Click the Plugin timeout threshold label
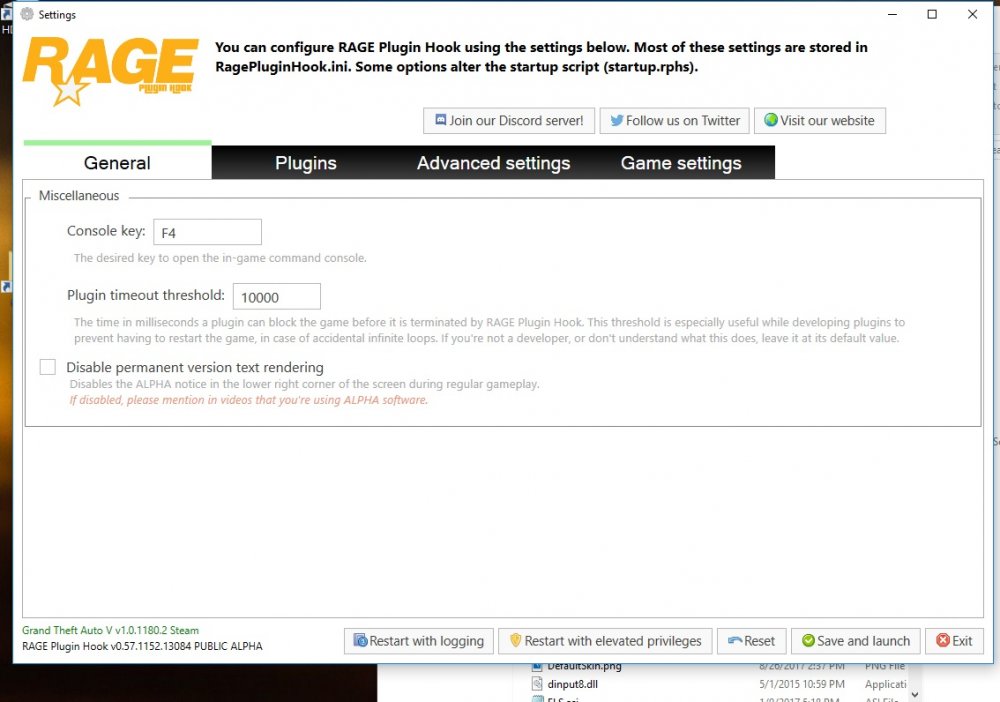 click(146, 295)
